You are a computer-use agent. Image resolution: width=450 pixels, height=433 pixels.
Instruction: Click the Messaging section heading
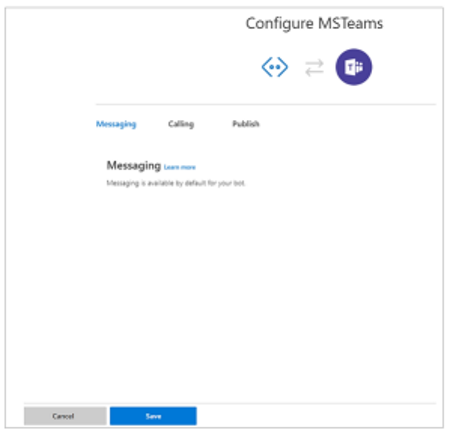click(x=134, y=165)
